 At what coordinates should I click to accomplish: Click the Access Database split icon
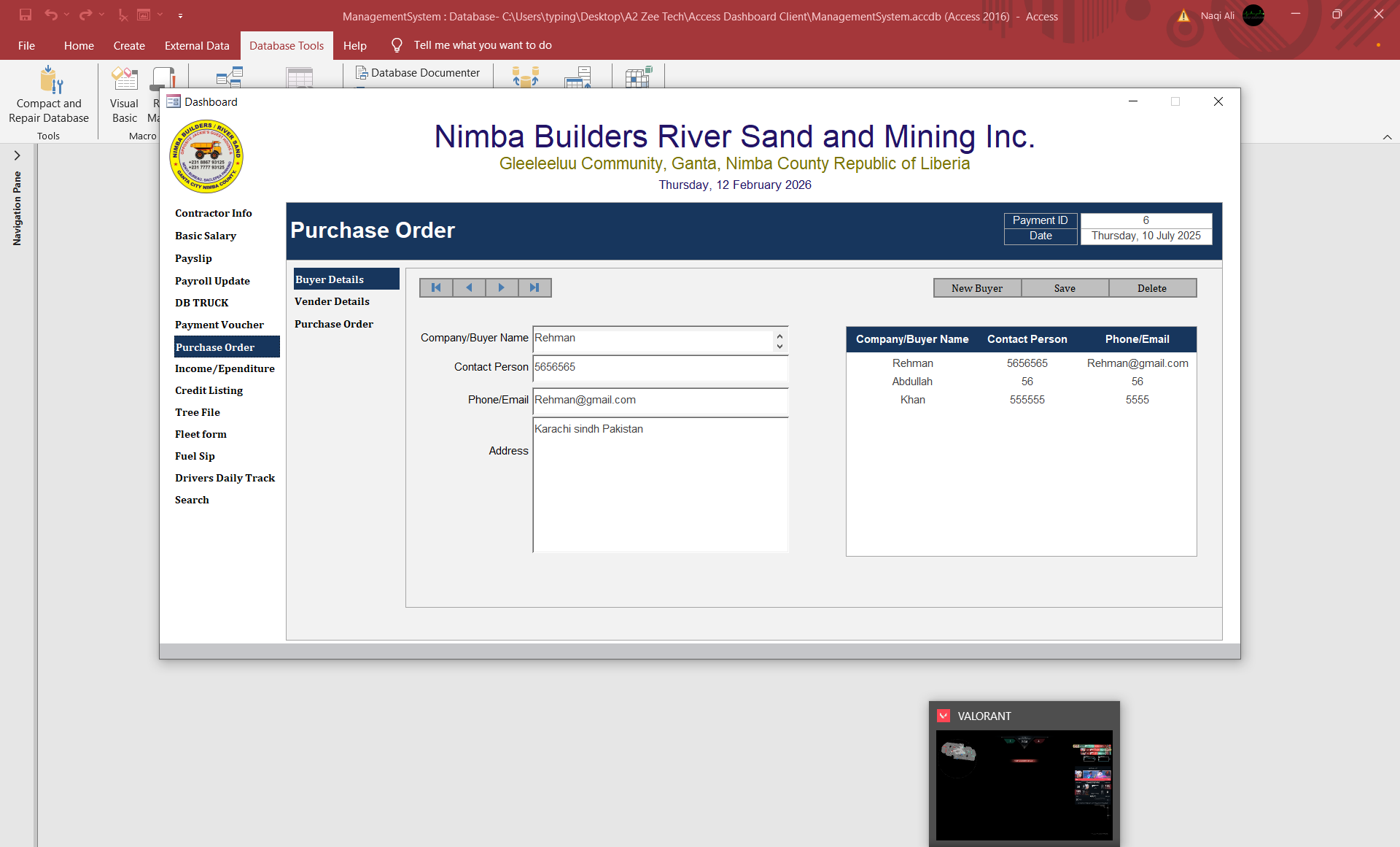pyautogui.click(x=525, y=77)
